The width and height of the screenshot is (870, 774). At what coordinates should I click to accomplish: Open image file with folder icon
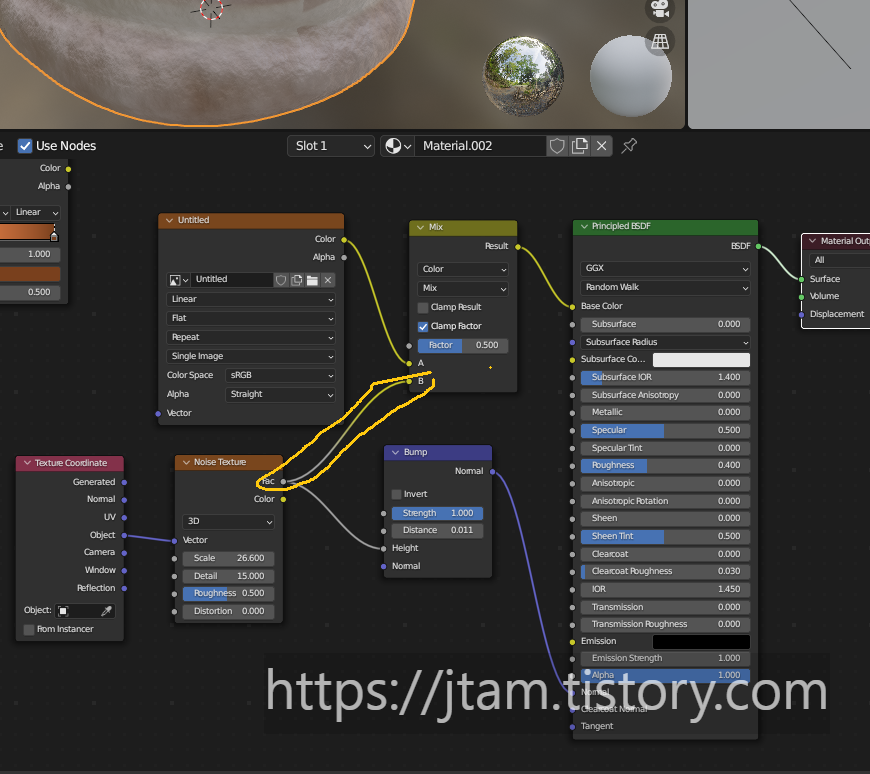(x=312, y=280)
